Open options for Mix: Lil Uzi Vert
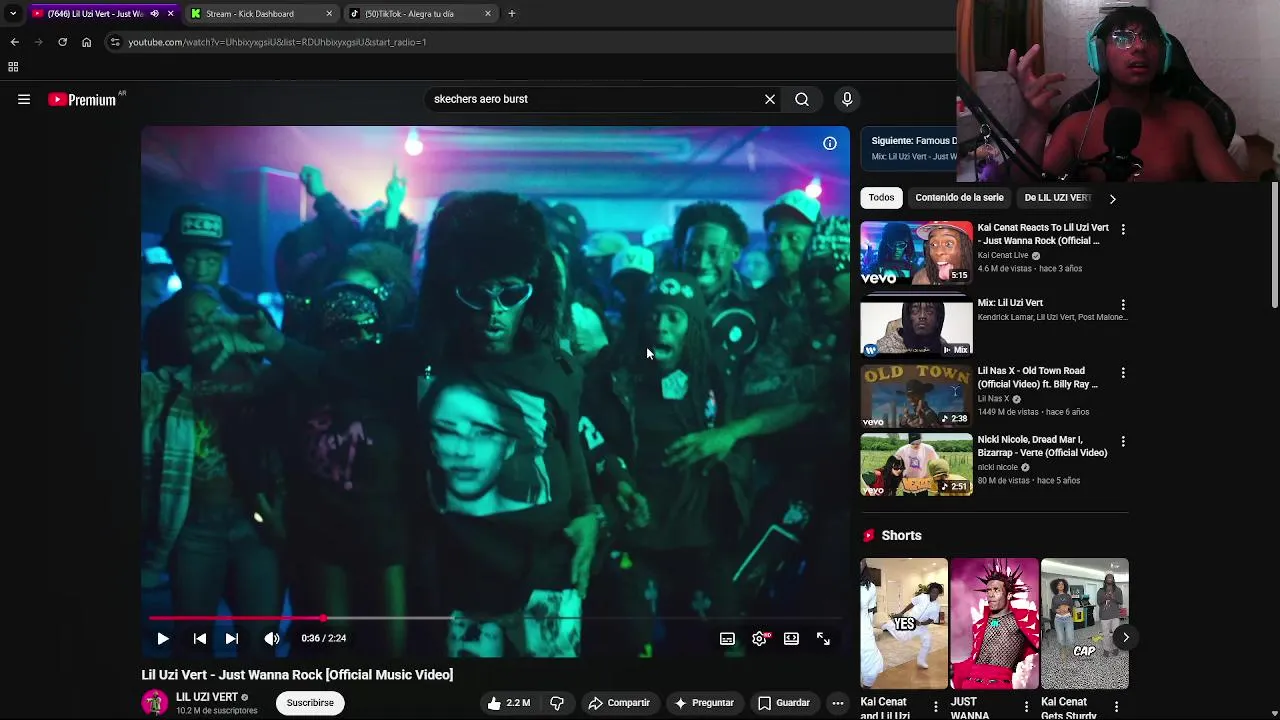The height and width of the screenshot is (720, 1280). click(1123, 304)
